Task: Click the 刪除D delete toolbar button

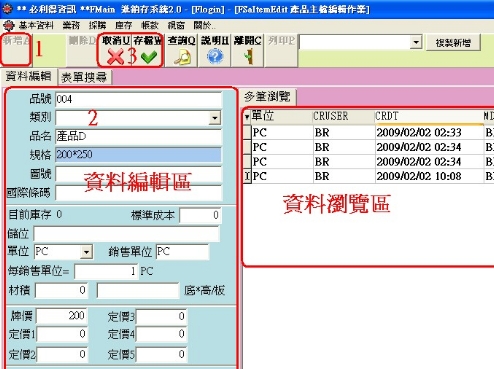Action: [x=82, y=50]
